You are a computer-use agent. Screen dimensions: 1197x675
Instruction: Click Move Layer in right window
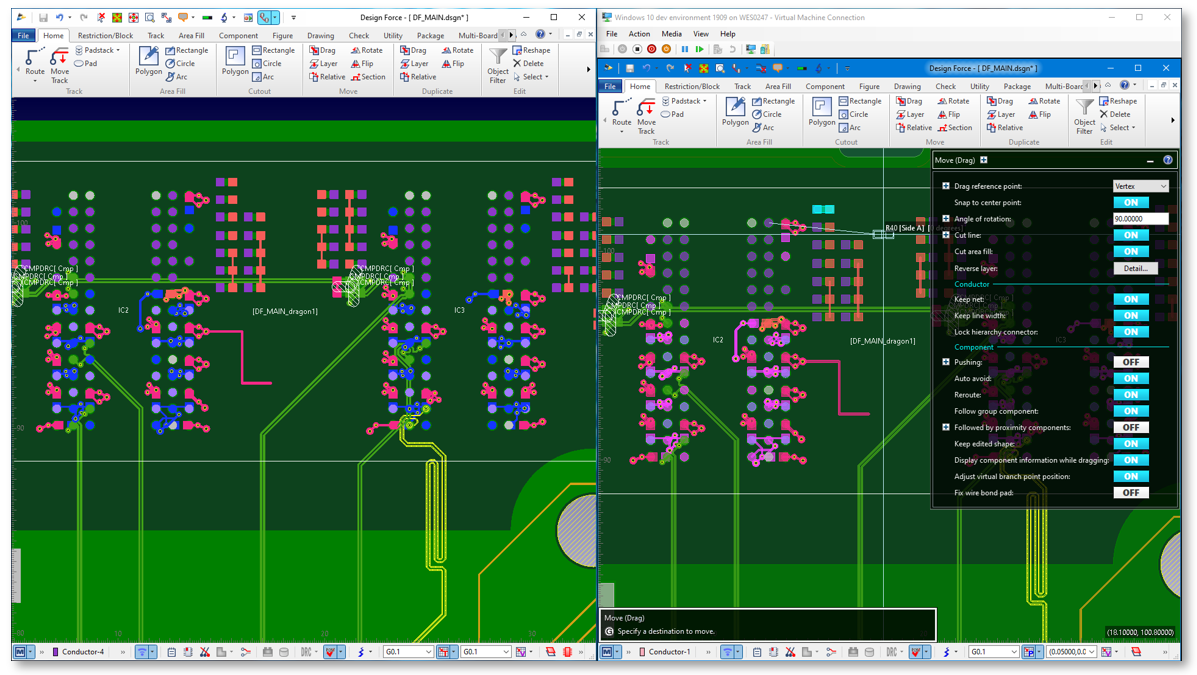click(x=910, y=115)
